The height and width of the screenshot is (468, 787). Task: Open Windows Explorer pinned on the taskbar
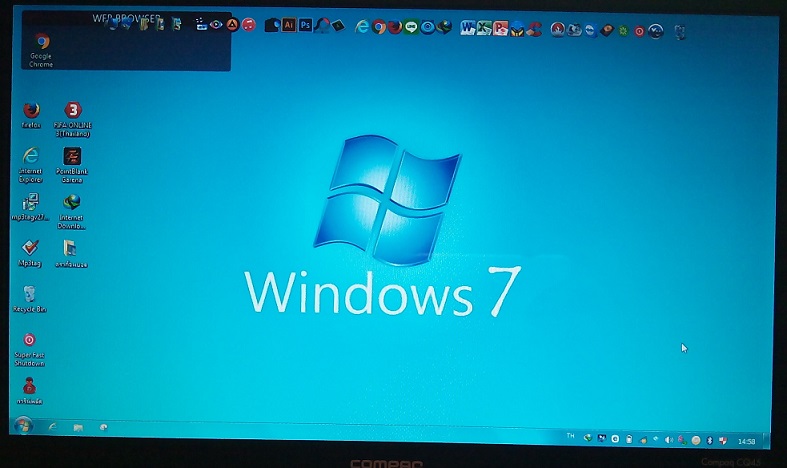point(78,427)
